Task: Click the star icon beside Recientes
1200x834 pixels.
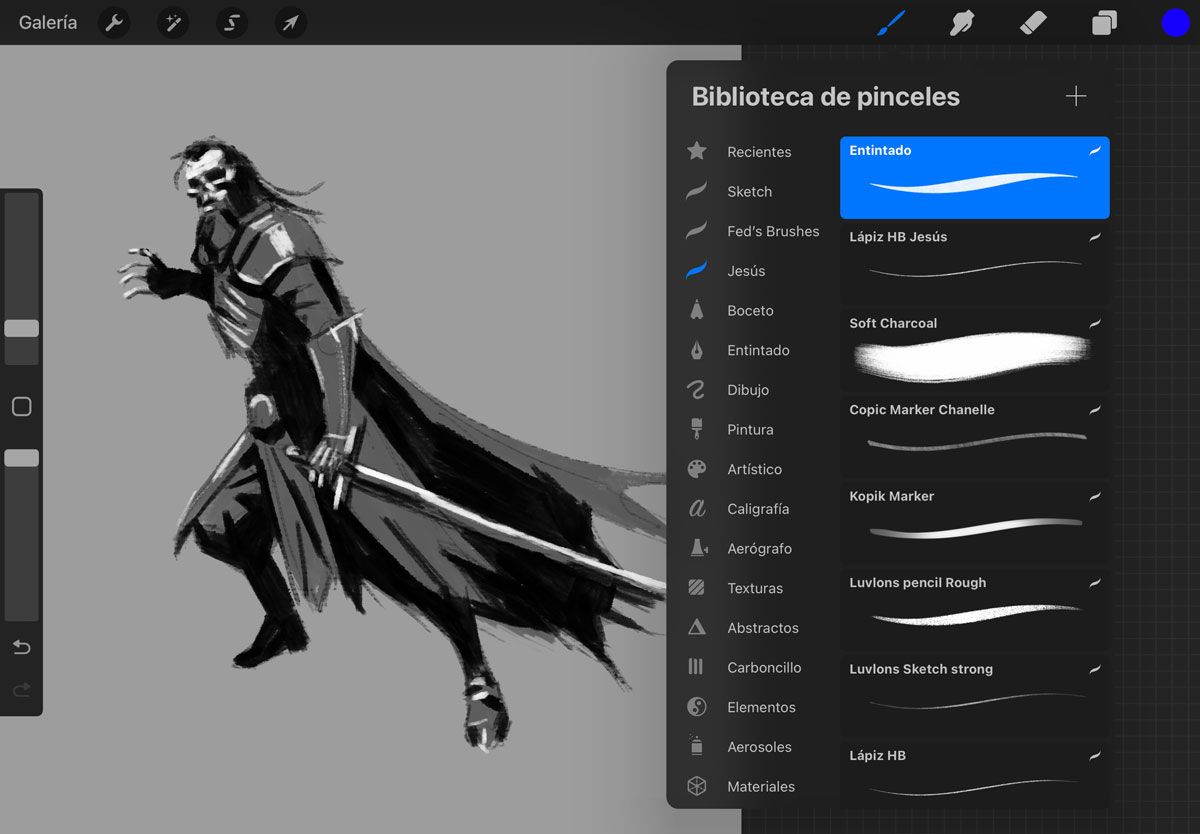Action: 697,151
